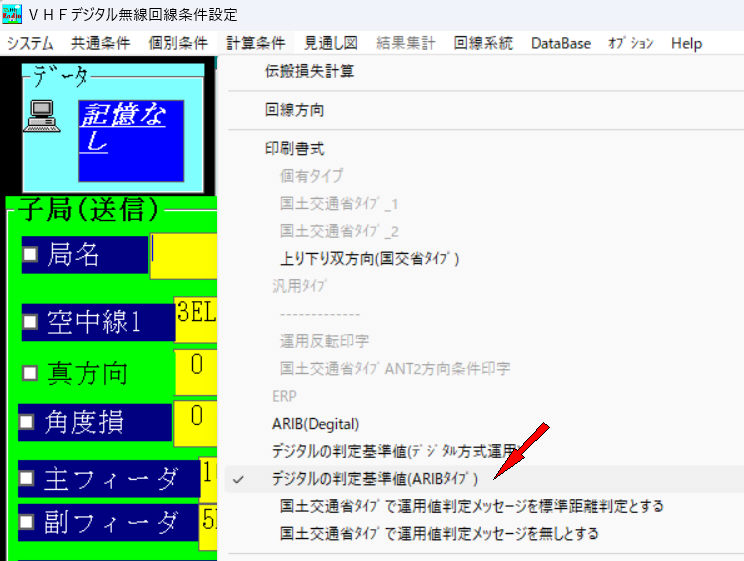Select 上り下り双方向(国交省タイプ) print format
The height and width of the screenshot is (561, 744).
(x=369, y=258)
